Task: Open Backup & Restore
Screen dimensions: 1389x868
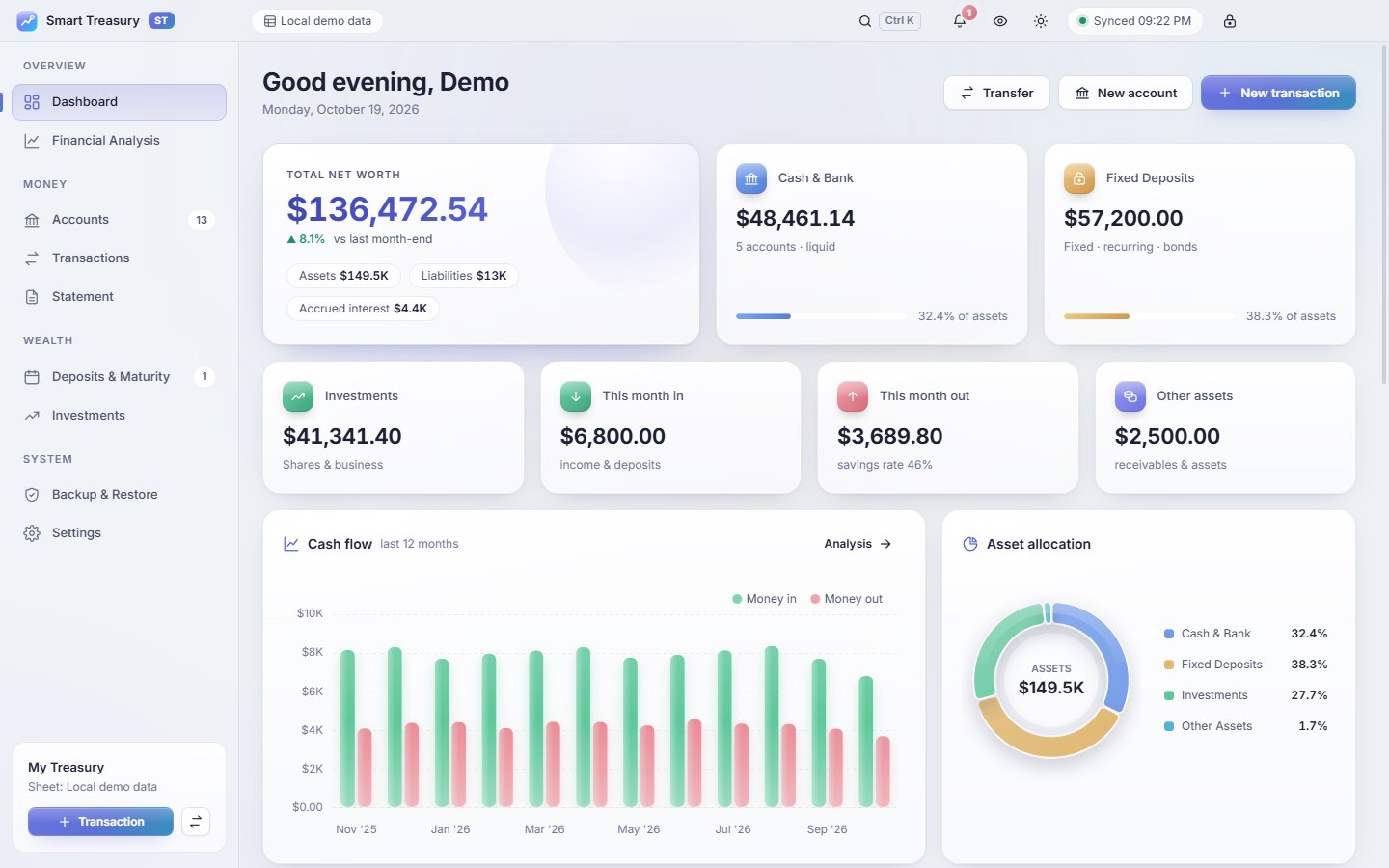Action: 119,495
